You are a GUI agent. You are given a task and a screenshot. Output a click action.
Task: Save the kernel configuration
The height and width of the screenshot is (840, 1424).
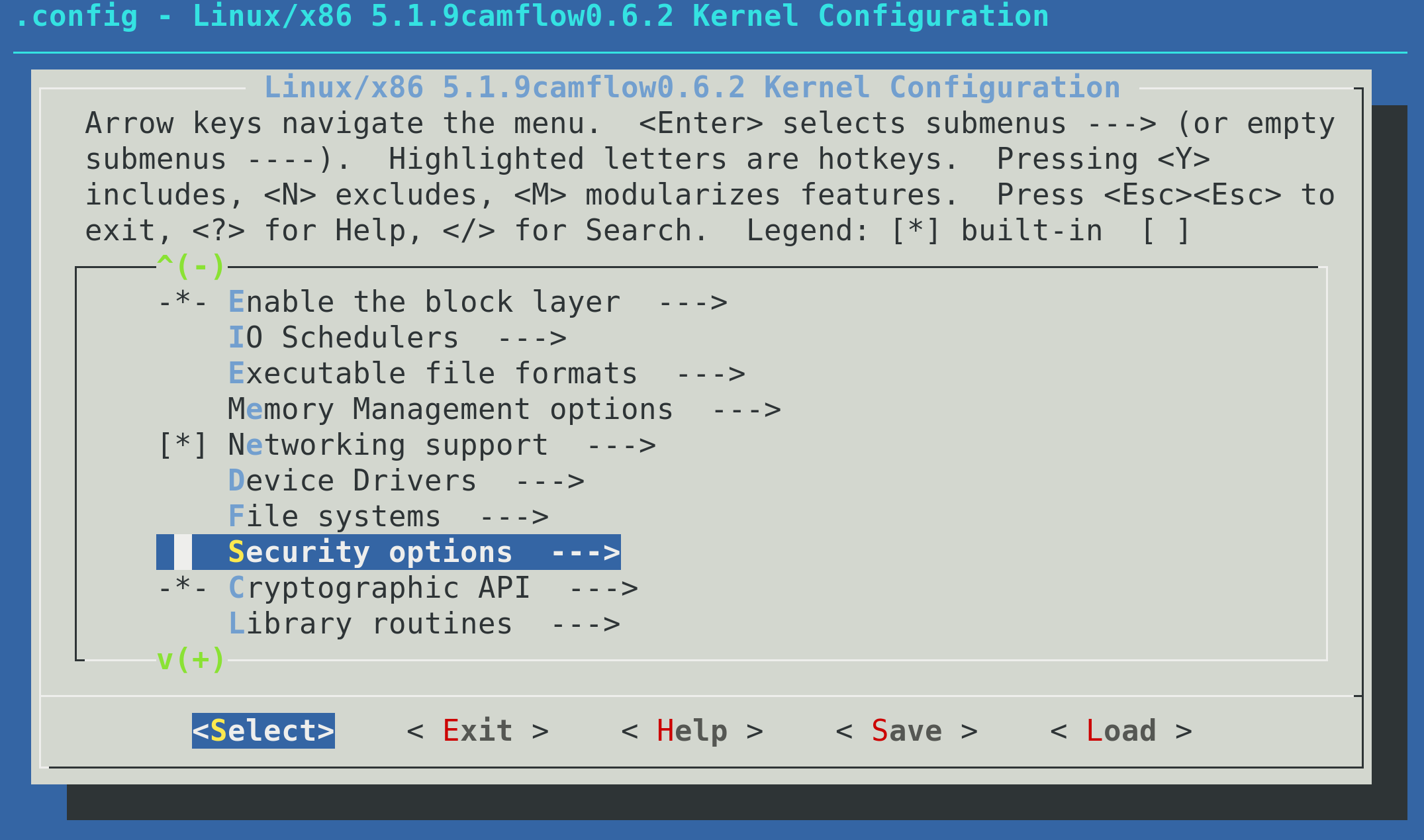(x=908, y=730)
